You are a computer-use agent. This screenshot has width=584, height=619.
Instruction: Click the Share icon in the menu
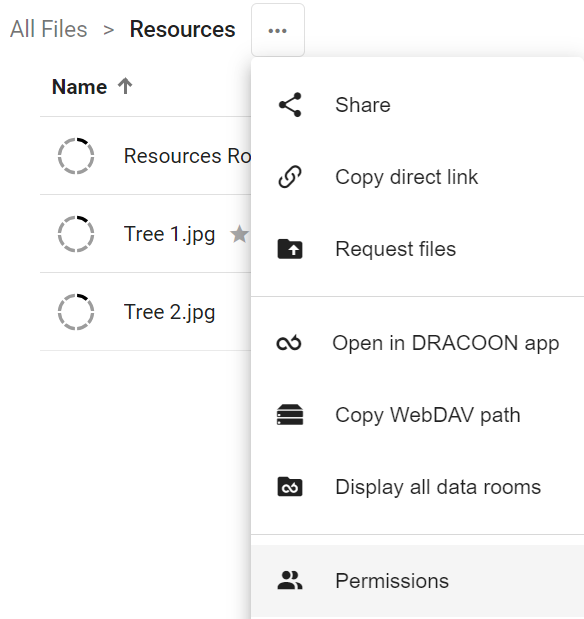(290, 105)
